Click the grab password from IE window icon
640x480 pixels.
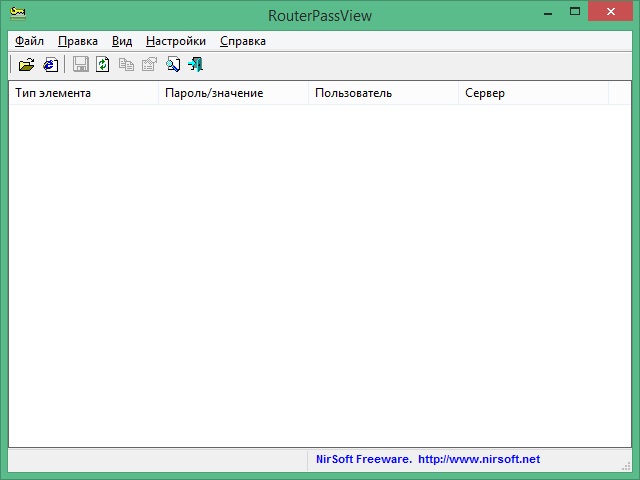click(51, 65)
